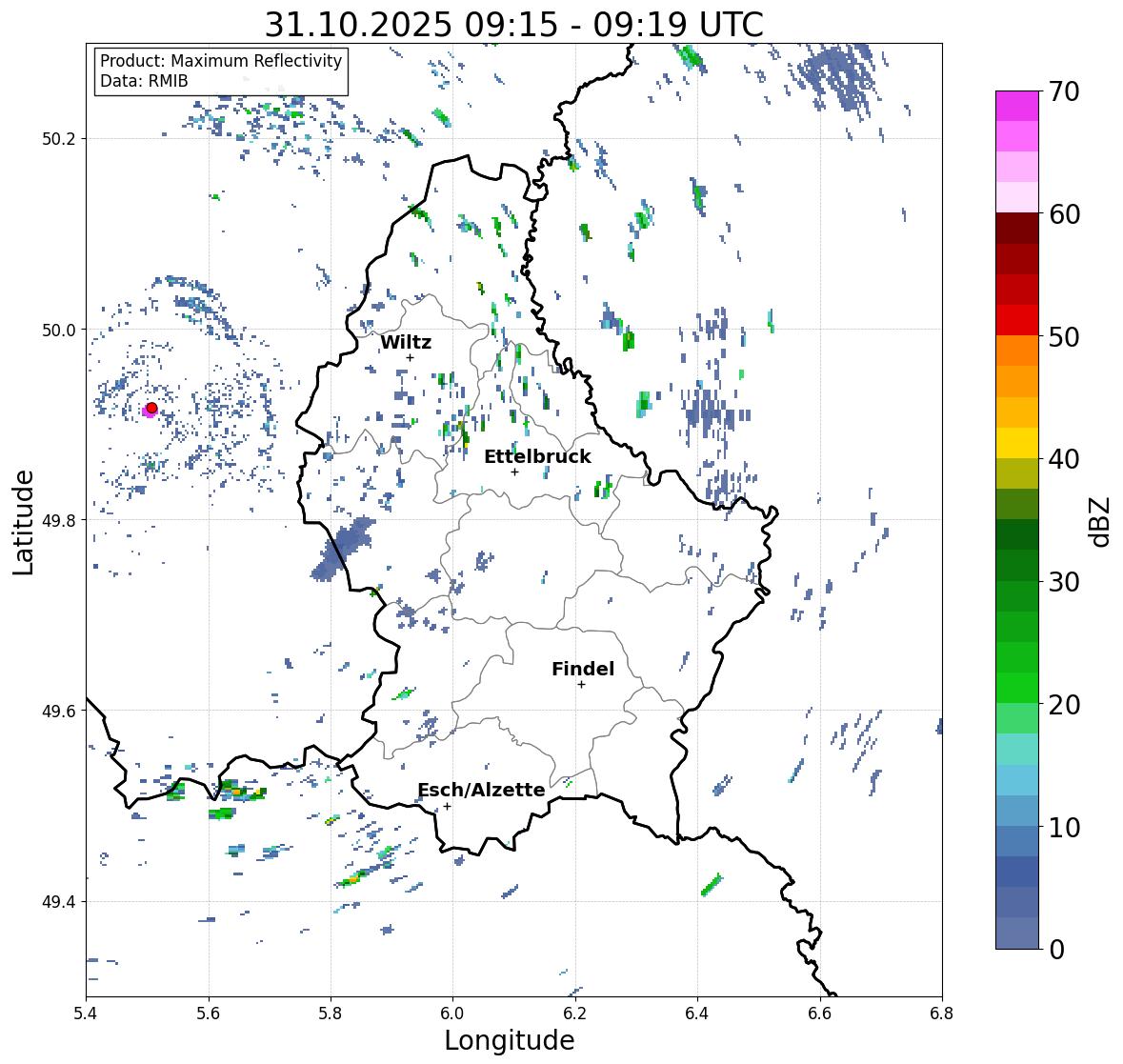The width and height of the screenshot is (1123, 1064).
Task: Click the latitude tick label 49.4
Action: pyautogui.click(x=59, y=901)
